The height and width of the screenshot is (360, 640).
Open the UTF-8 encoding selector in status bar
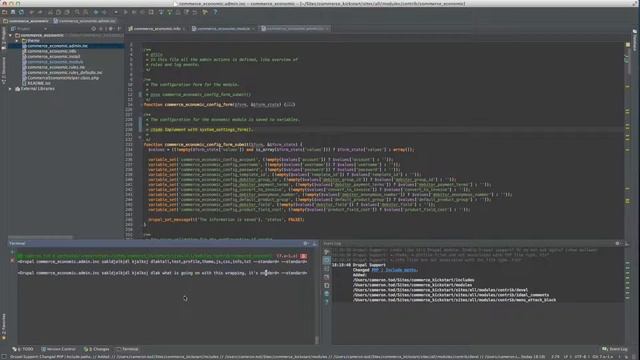point(581,357)
